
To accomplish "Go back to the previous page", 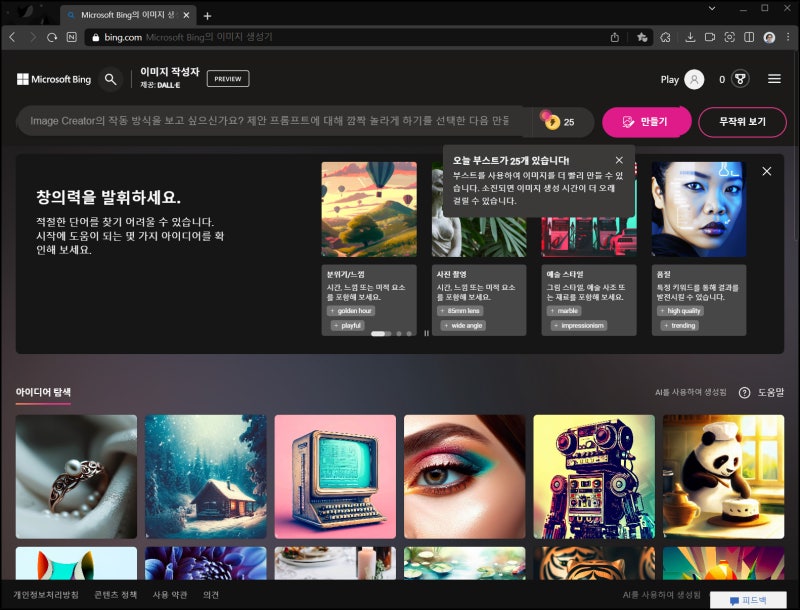I will [x=13, y=37].
